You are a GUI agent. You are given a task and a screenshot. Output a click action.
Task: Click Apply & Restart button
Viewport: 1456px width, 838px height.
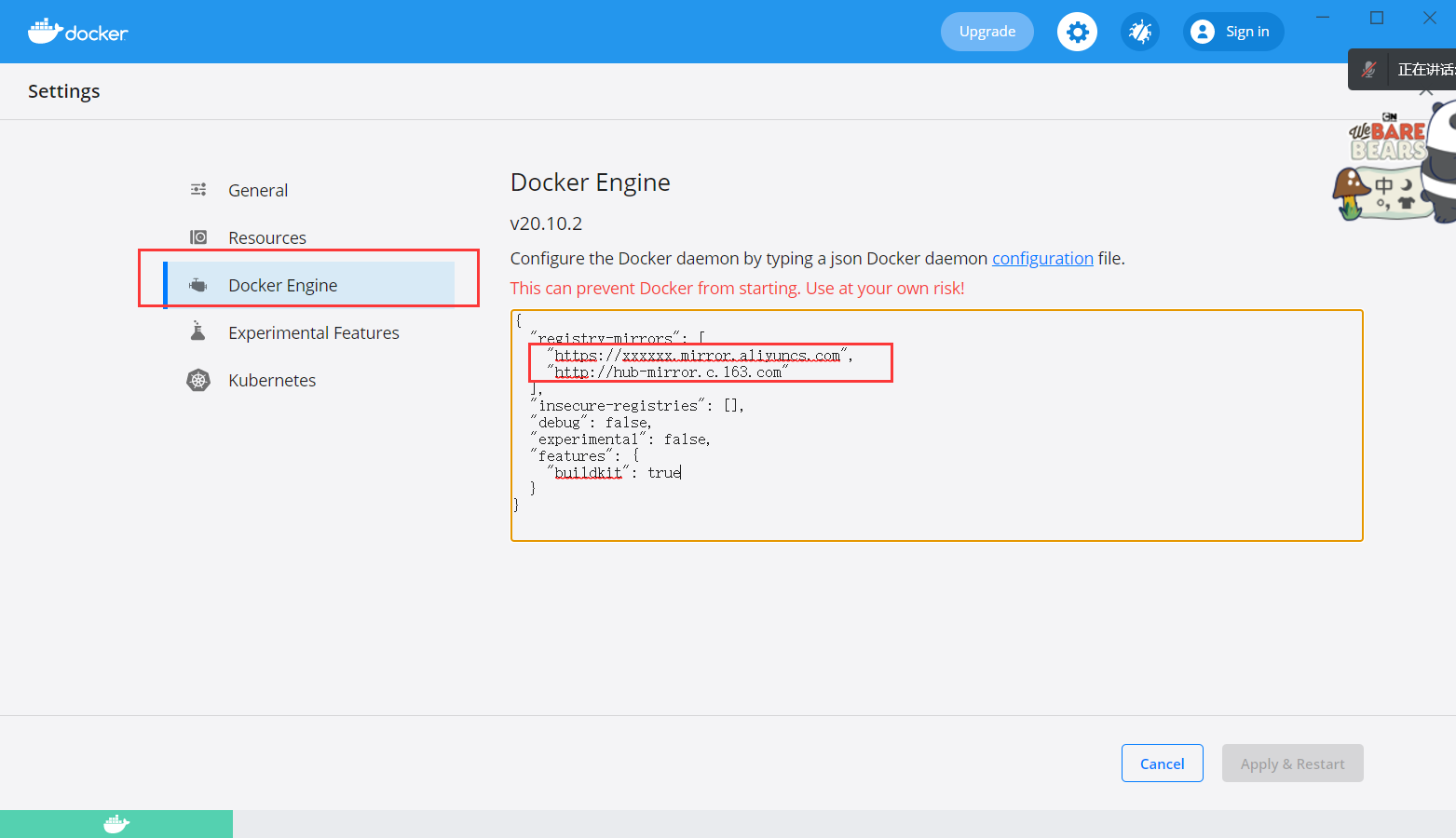[x=1293, y=764]
